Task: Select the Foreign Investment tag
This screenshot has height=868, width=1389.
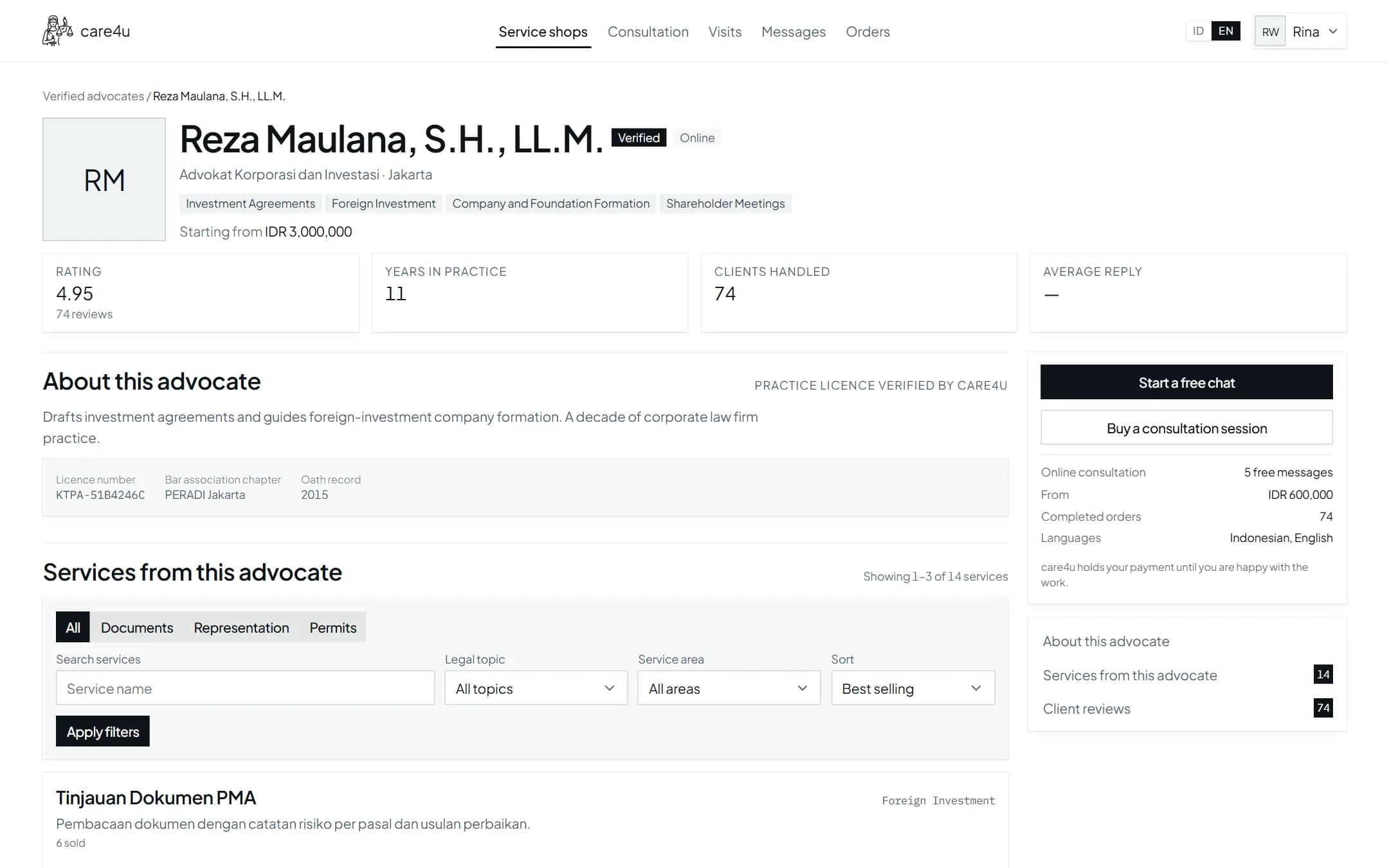Action: [x=383, y=203]
